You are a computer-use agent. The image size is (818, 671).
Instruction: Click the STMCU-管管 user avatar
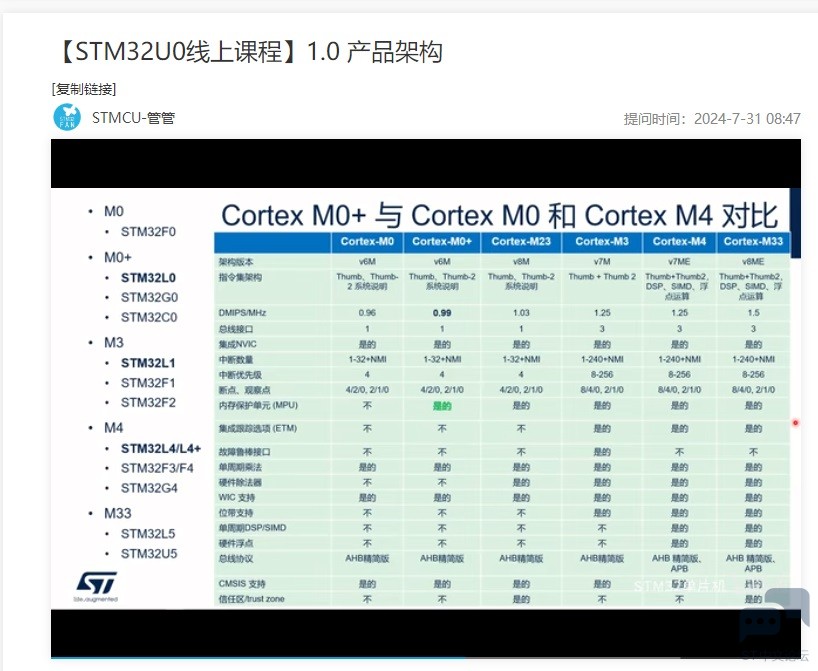67,117
